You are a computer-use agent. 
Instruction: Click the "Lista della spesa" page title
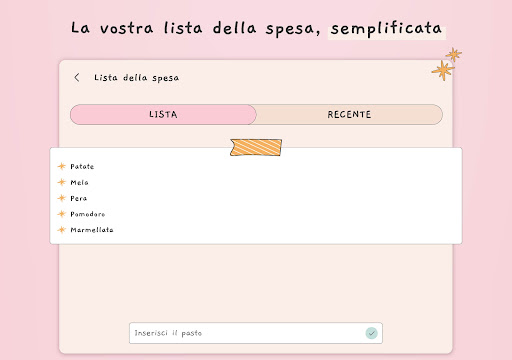pos(137,78)
